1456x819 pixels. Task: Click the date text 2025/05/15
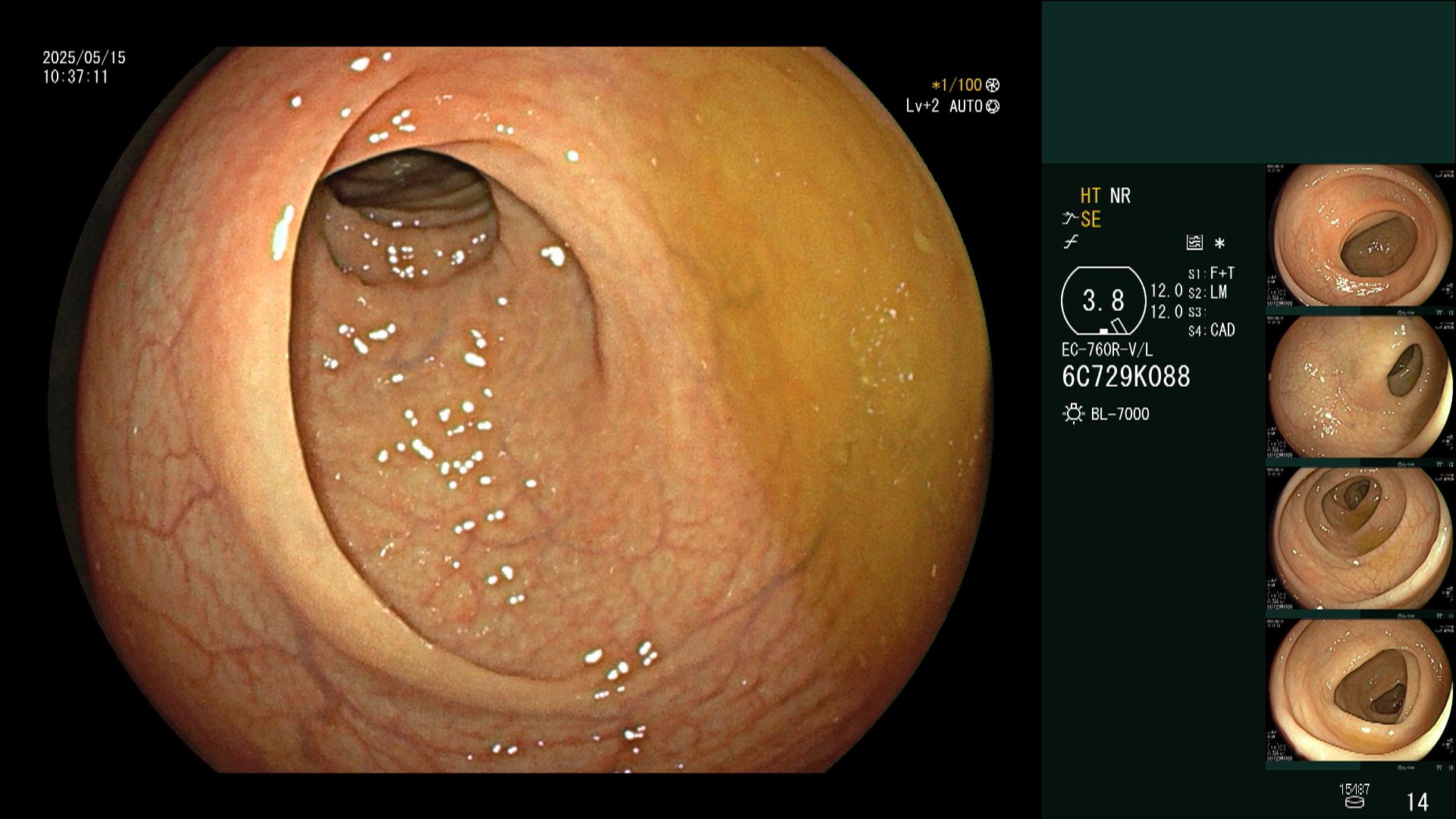pos(84,58)
